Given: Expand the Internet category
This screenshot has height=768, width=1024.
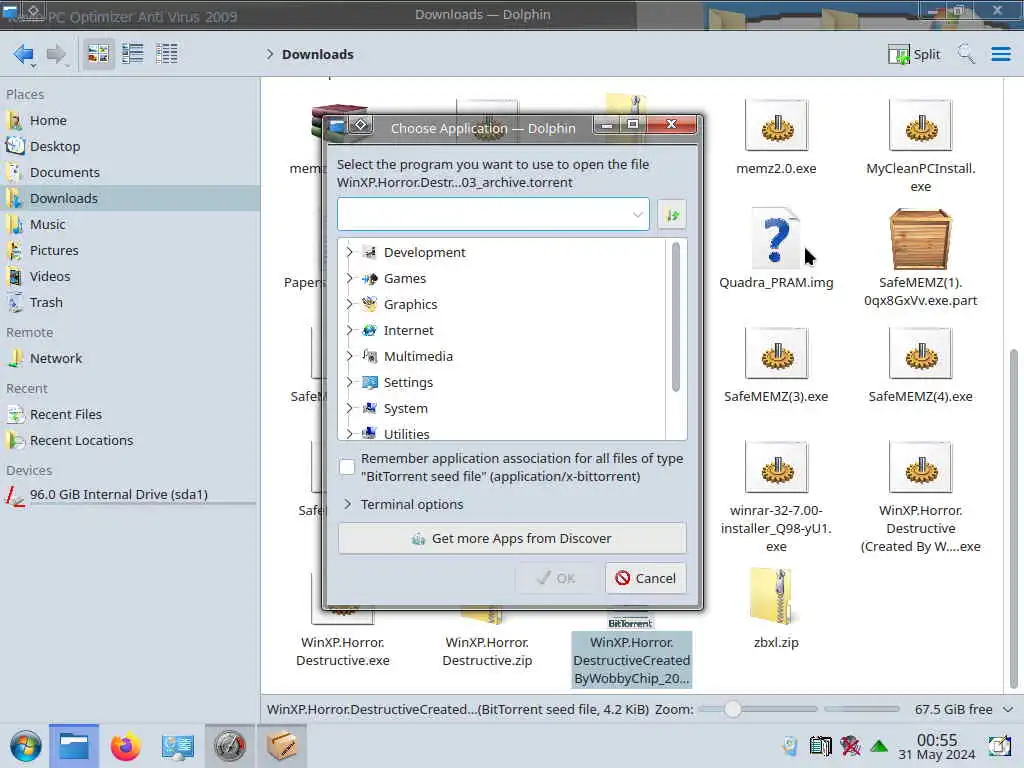Looking at the screenshot, I should 349,330.
